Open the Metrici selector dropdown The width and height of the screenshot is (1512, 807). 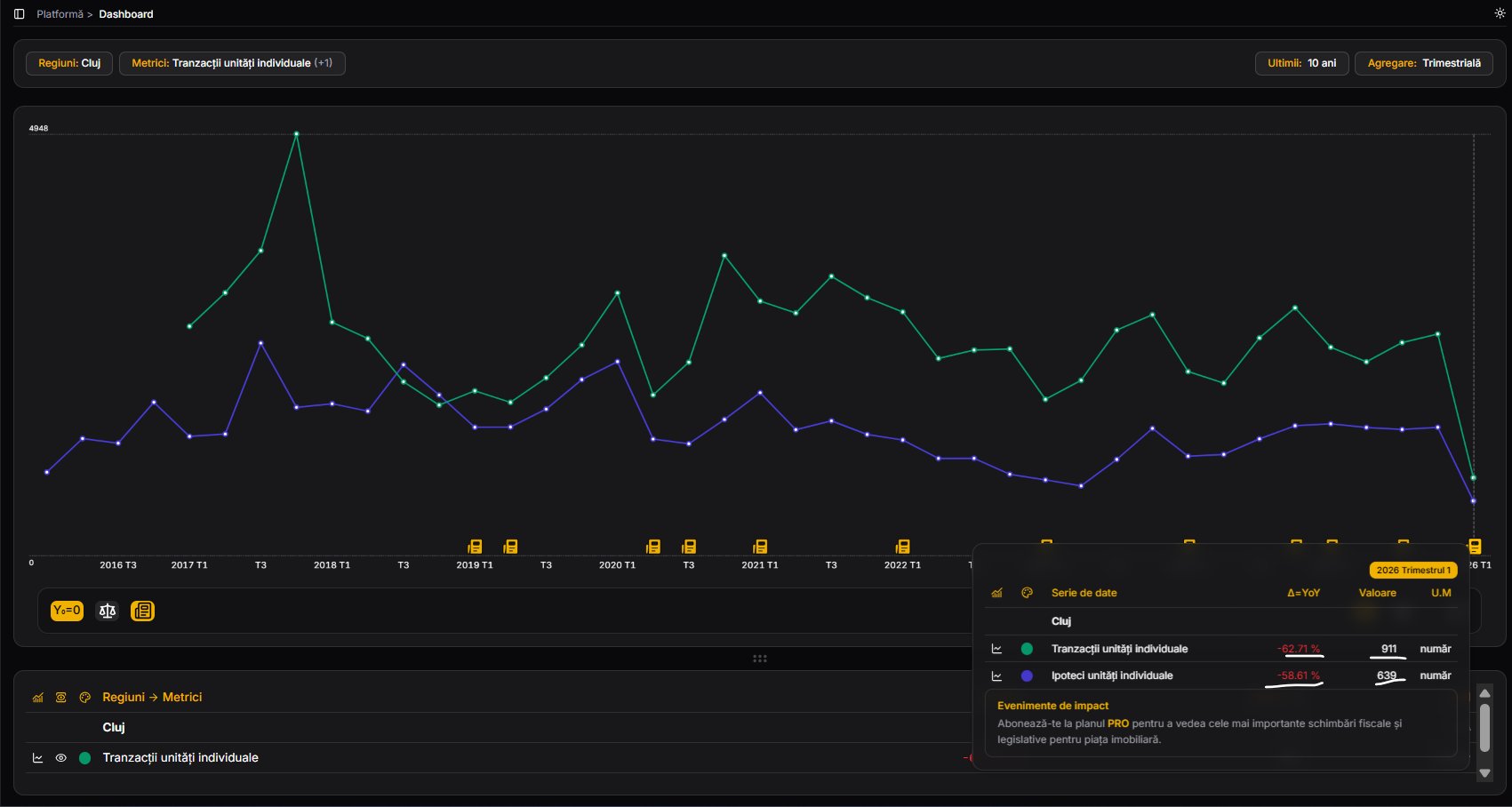pyautogui.click(x=232, y=63)
